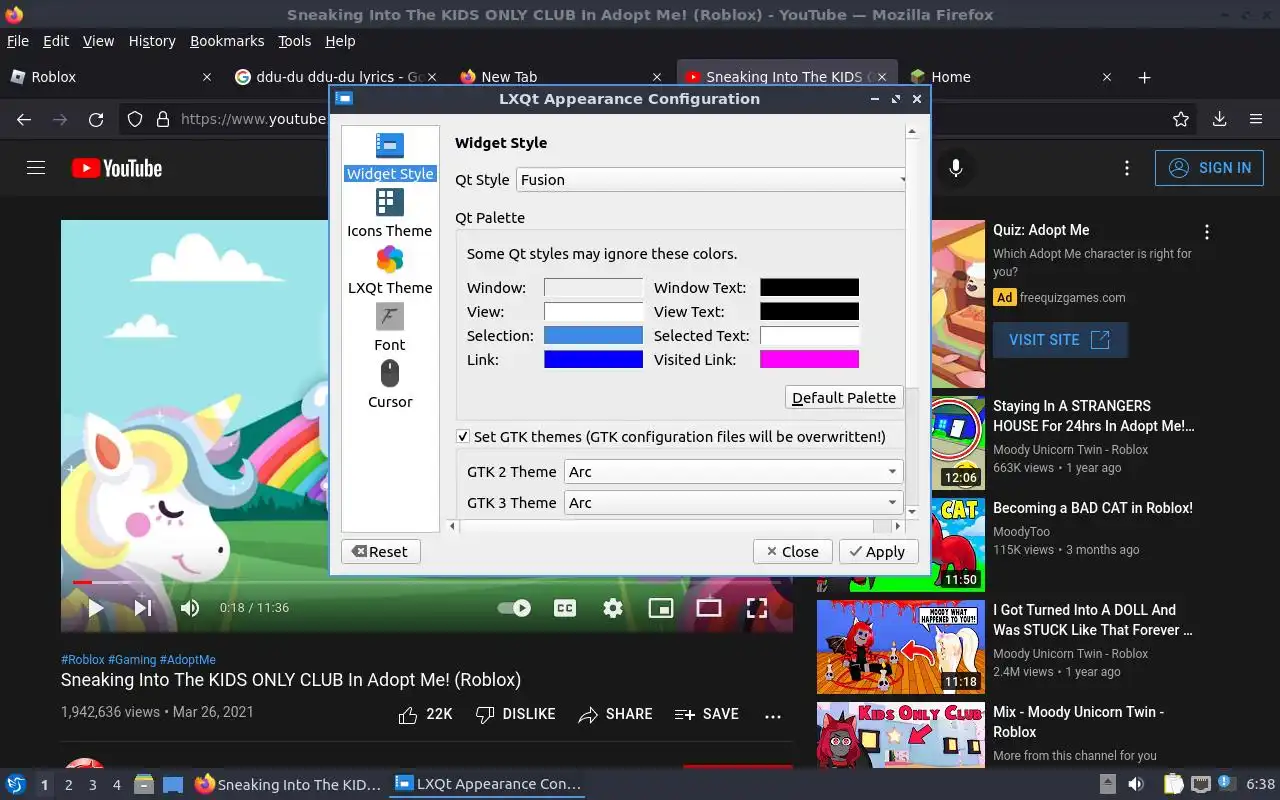The image size is (1280, 800).
Task: Open the Bookmarks menu
Action: [227, 41]
